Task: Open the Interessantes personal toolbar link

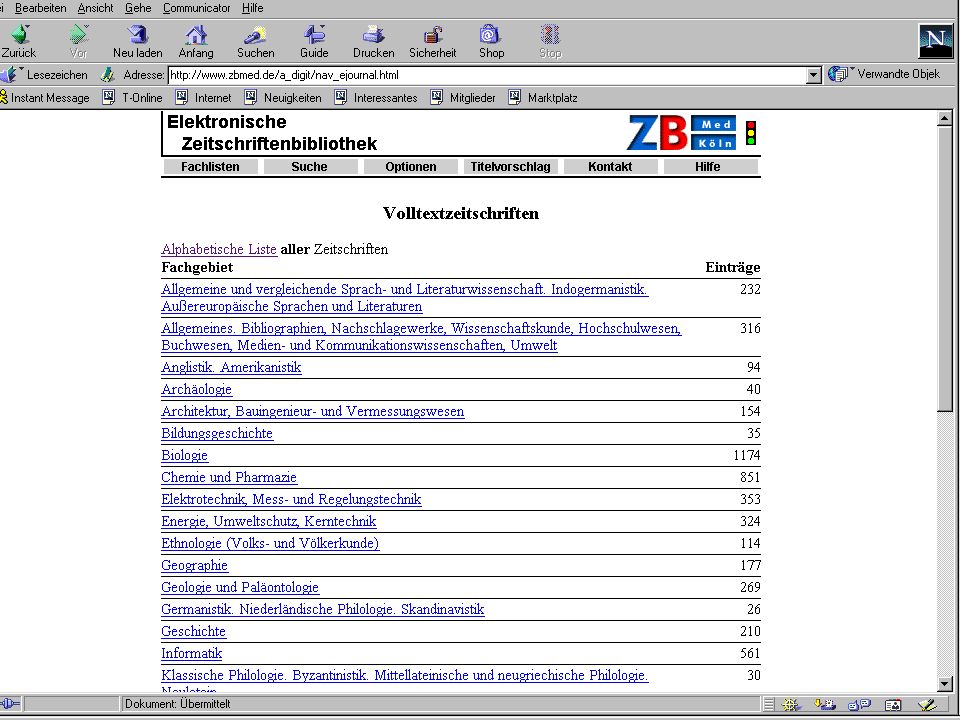Action: (x=376, y=97)
